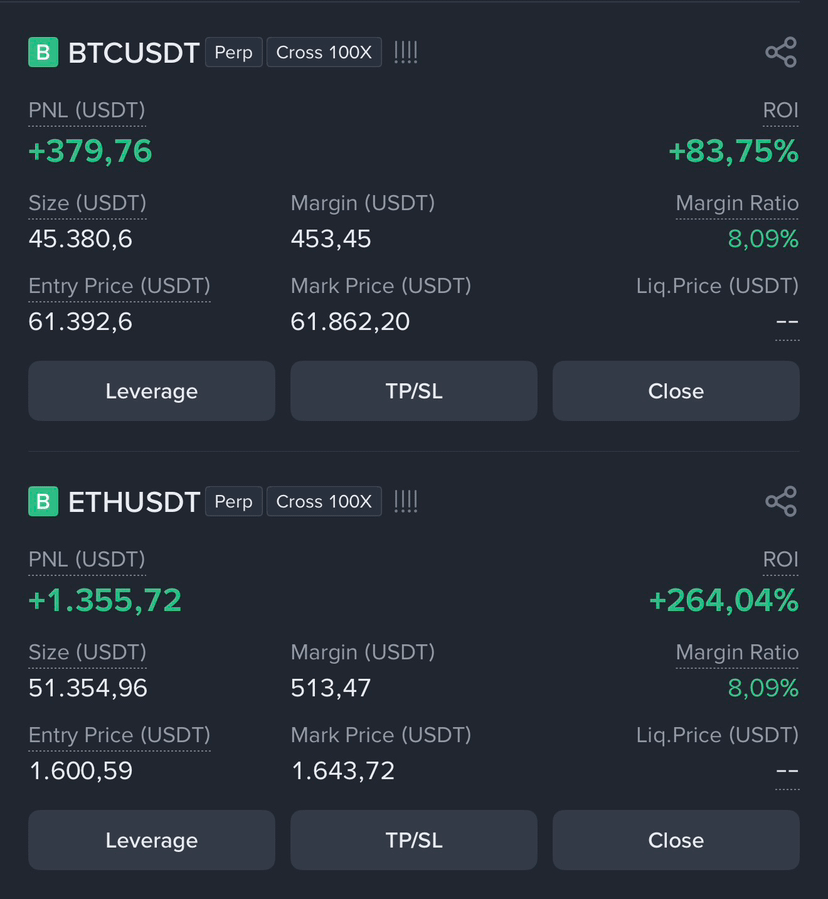
Task: Tap the BTCUSDT ADL indicator bars
Action: pyautogui.click(x=405, y=52)
